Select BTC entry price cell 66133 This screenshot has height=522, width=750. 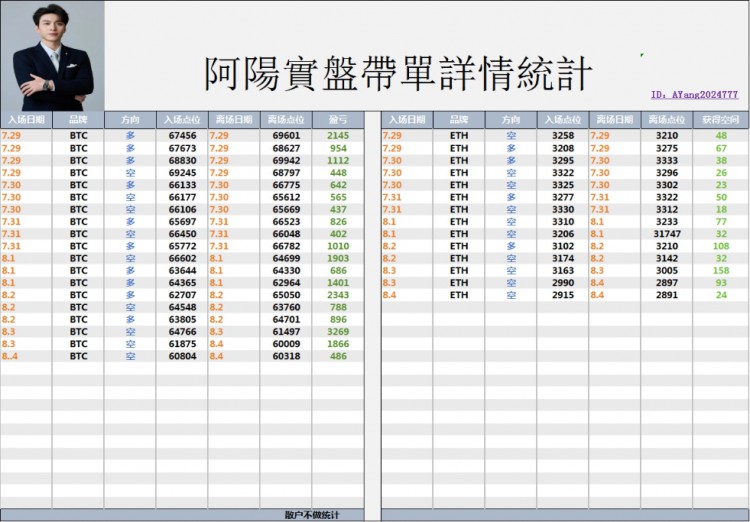(x=182, y=185)
